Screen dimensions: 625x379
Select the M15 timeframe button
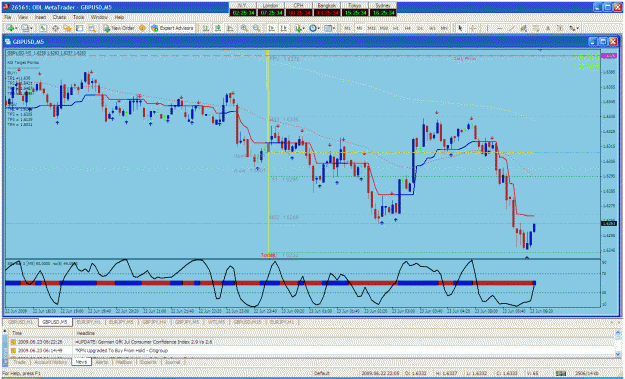coord(371,28)
